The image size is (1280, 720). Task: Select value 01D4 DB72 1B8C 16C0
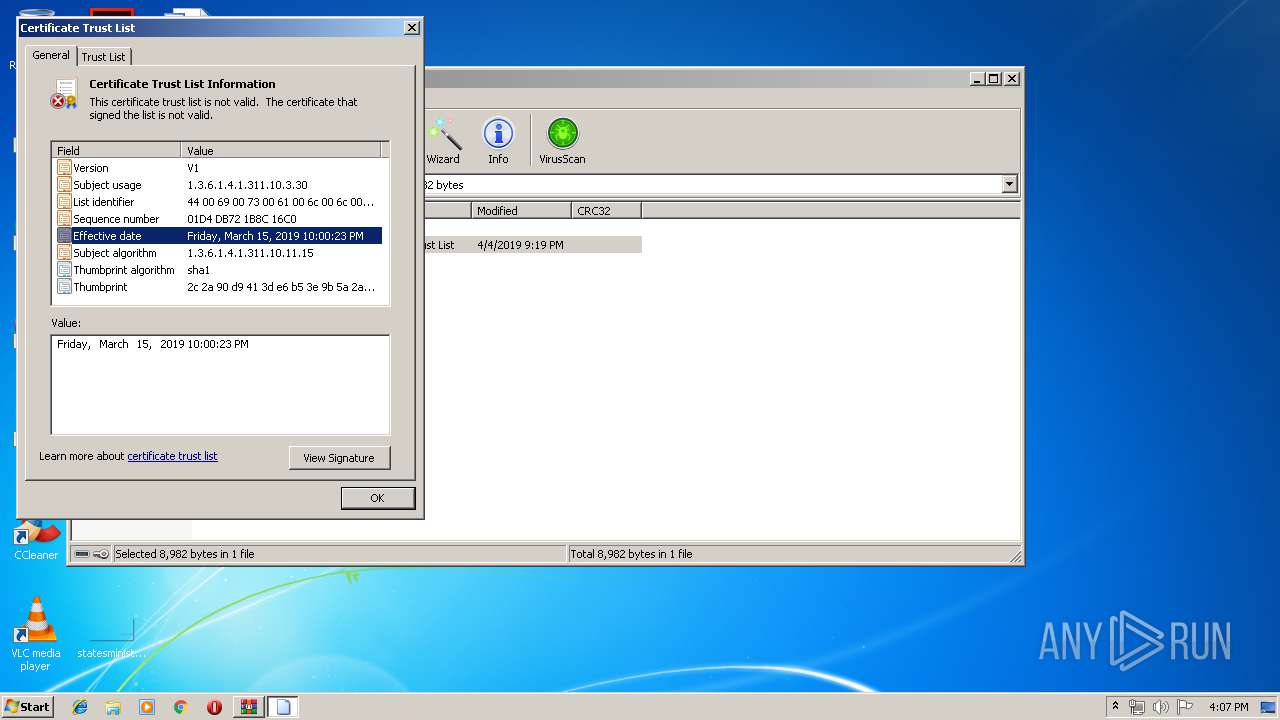click(242, 219)
